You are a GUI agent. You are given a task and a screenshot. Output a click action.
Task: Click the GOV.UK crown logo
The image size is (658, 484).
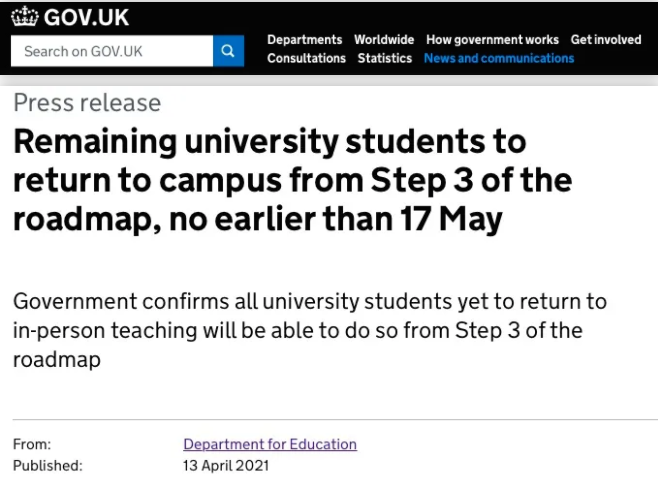tap(25, 17)
